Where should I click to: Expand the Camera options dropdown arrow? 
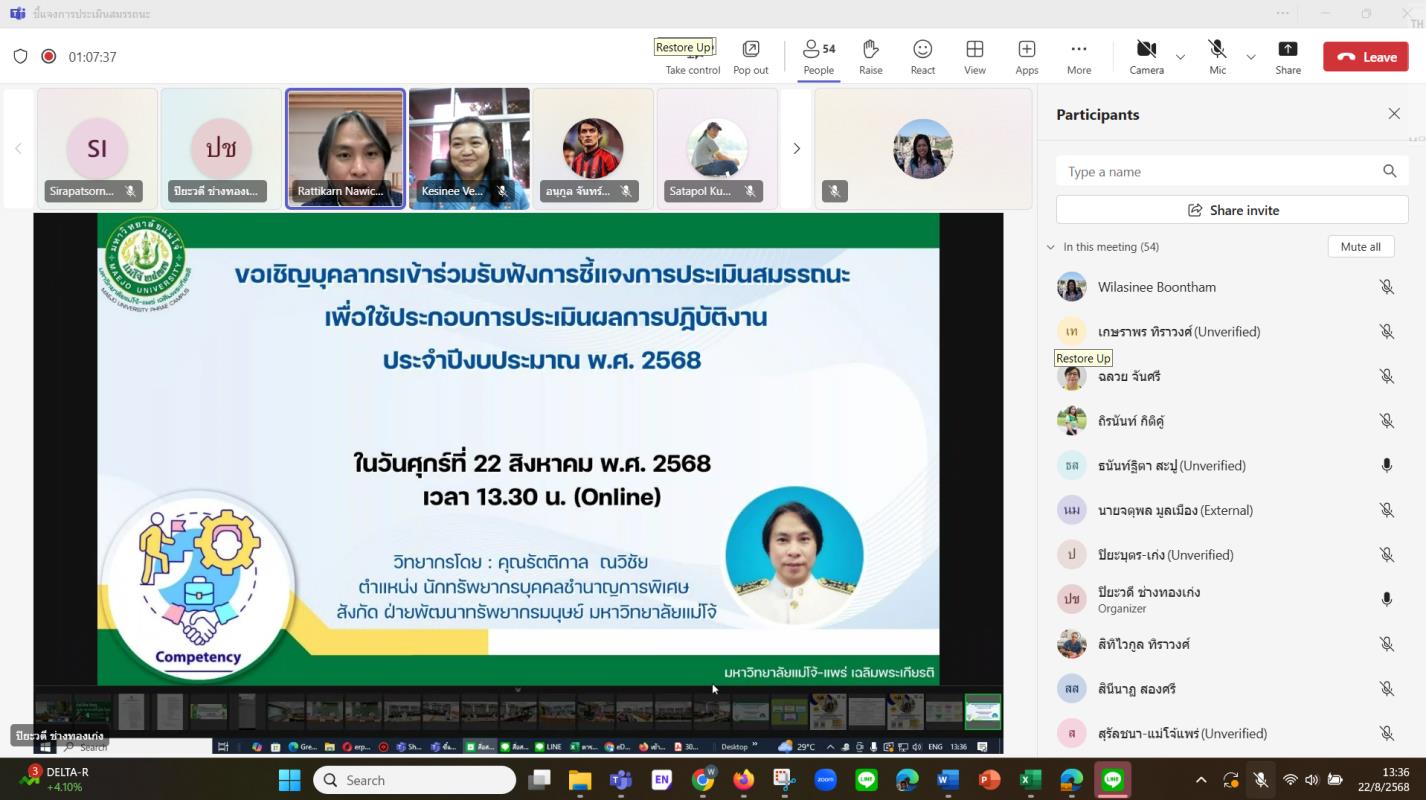1180,57
